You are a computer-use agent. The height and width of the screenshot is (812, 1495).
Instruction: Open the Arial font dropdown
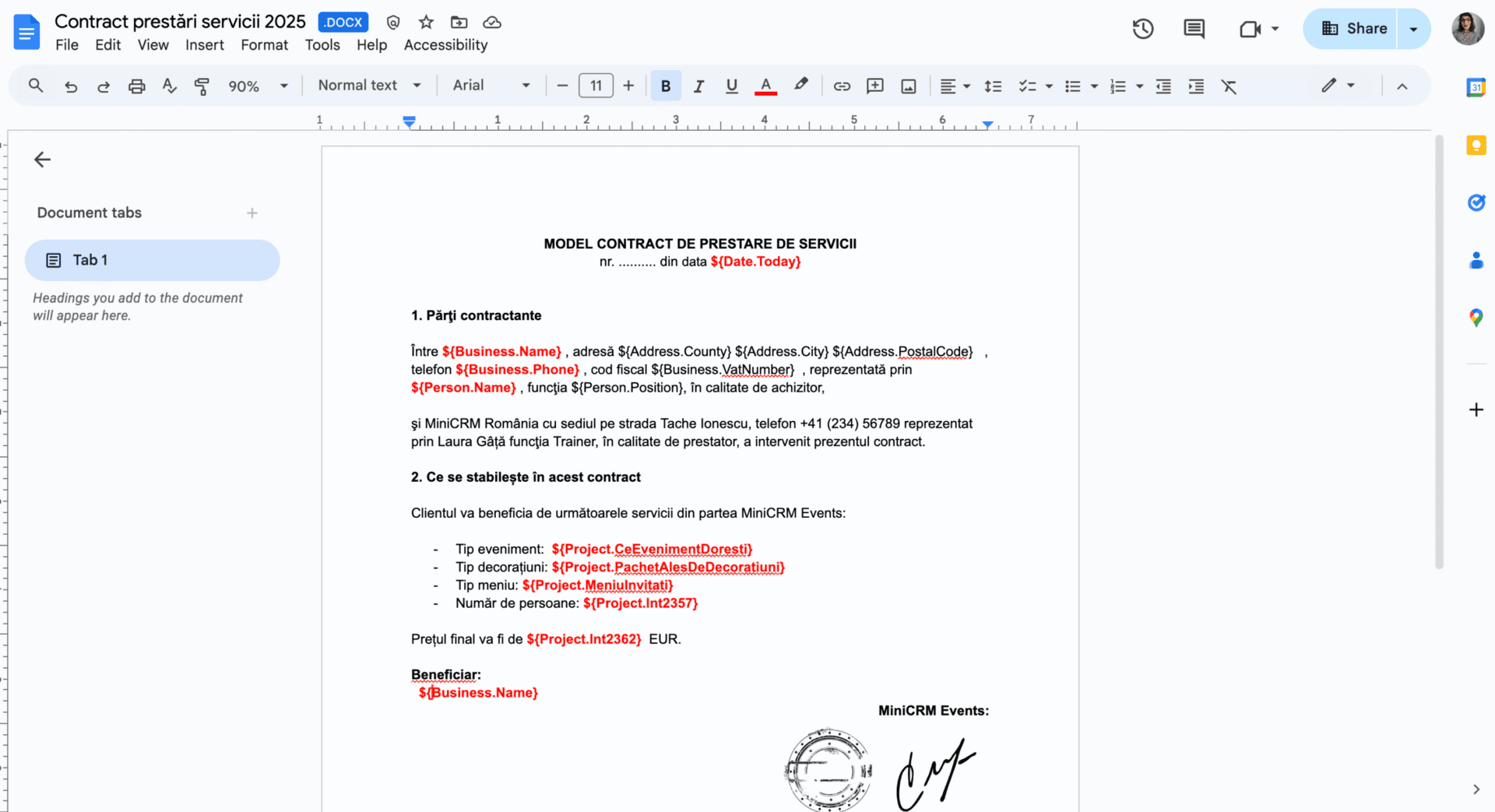[491, 86]
